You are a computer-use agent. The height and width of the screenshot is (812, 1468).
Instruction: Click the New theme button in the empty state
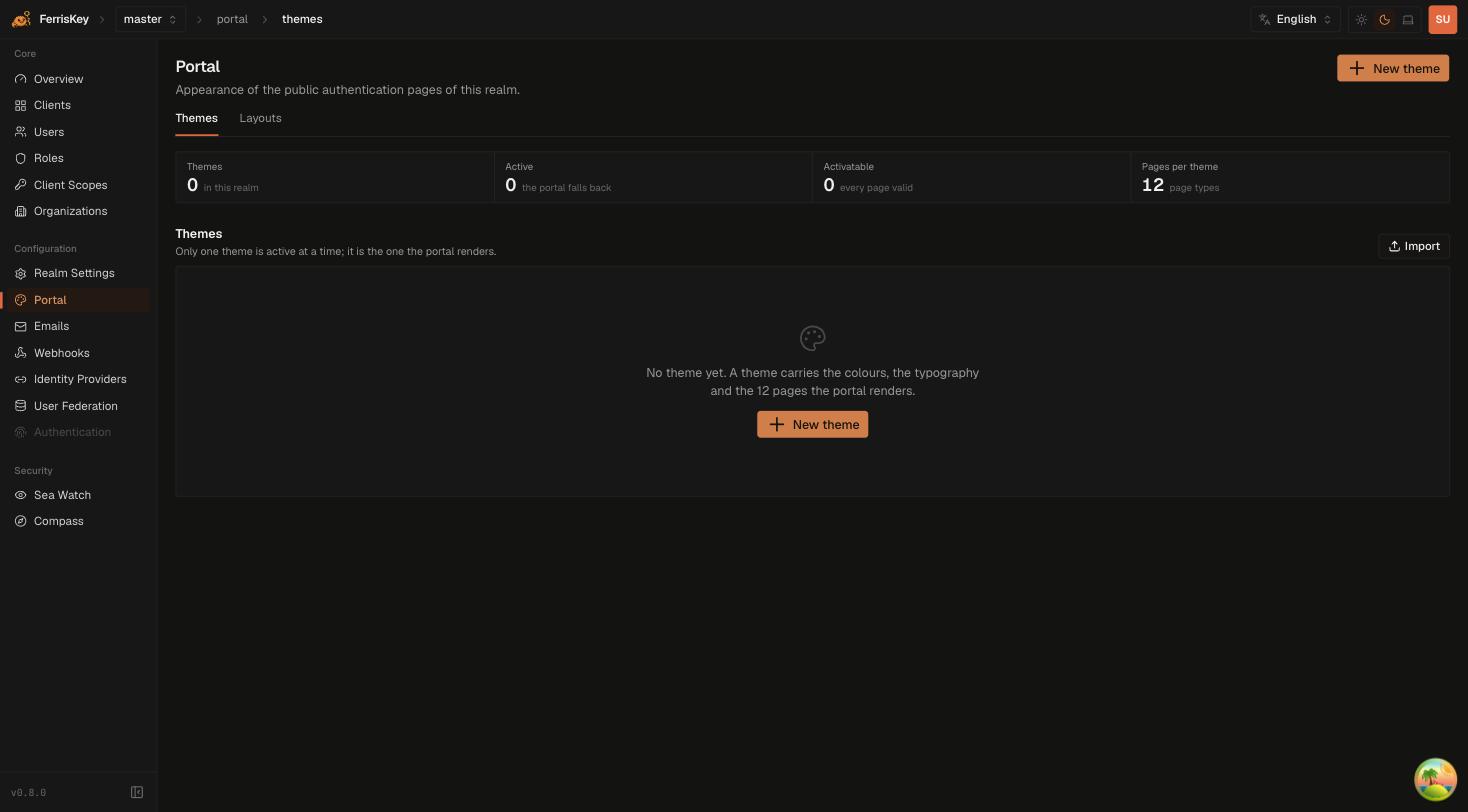(x=812, y=424)
